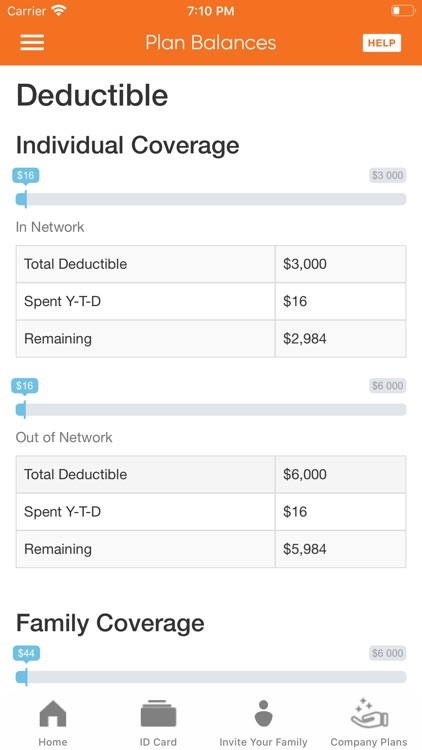Click the Out of Network progress bar
Screen dimensions: 422x750
pyautogui.click(x=211, y=409)
